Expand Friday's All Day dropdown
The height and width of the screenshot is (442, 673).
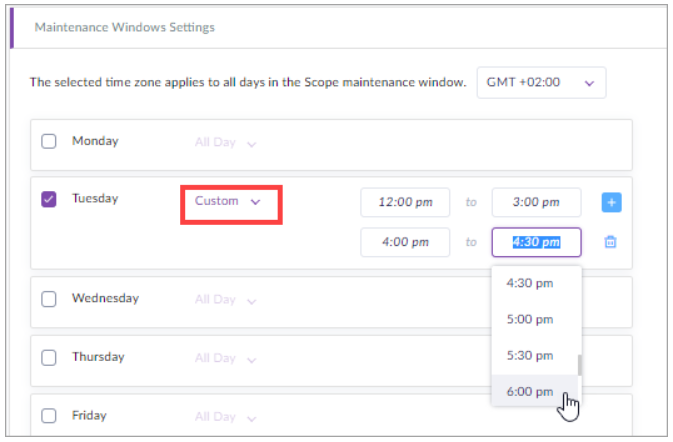[225, 417]
